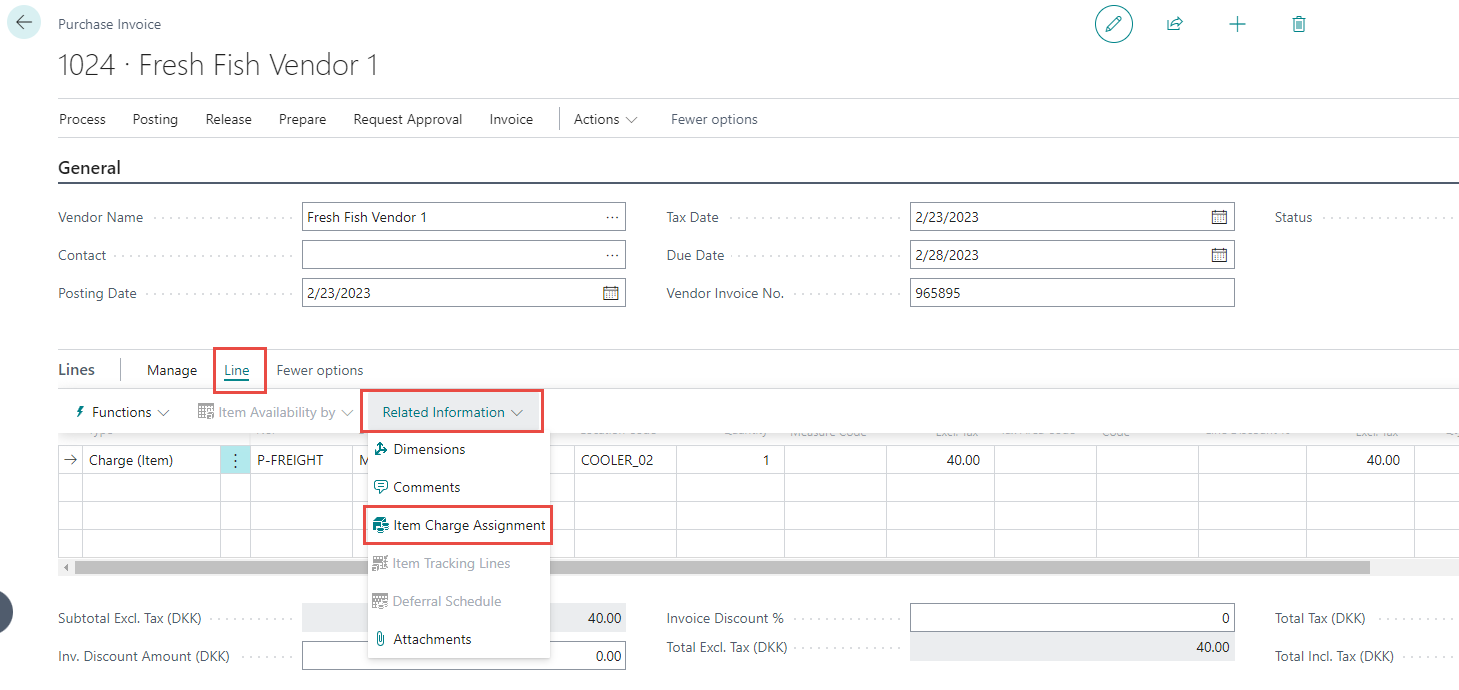Click the share icon
Image resolution: width=1459 pixels, height=690 pixels.
[1175, 24]
